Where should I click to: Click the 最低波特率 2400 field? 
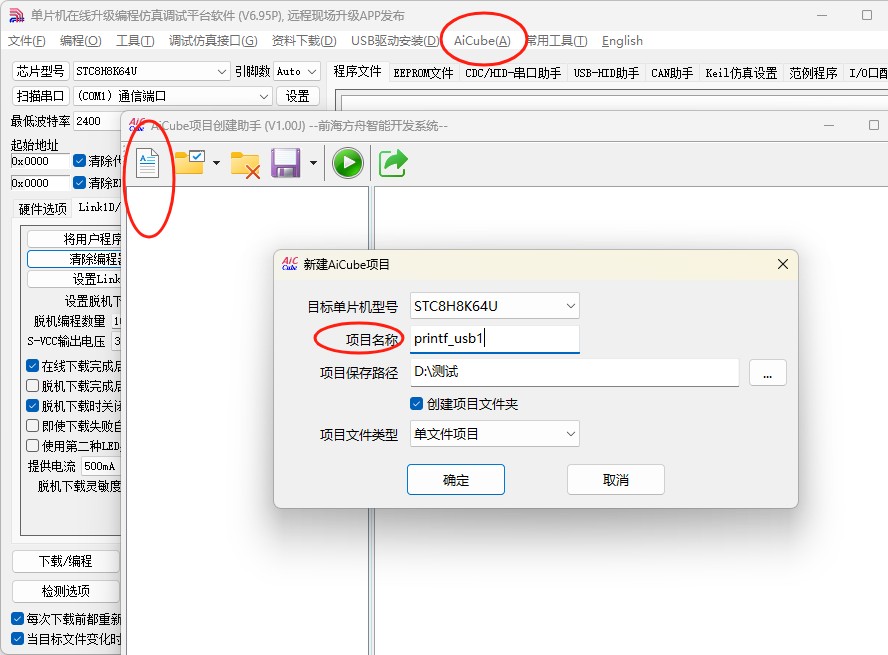point(97,121)
